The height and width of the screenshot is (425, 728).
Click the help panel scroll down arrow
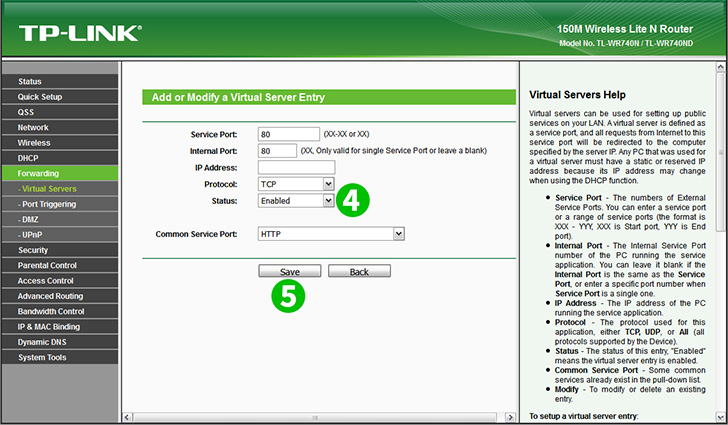(x=721, y=417)
